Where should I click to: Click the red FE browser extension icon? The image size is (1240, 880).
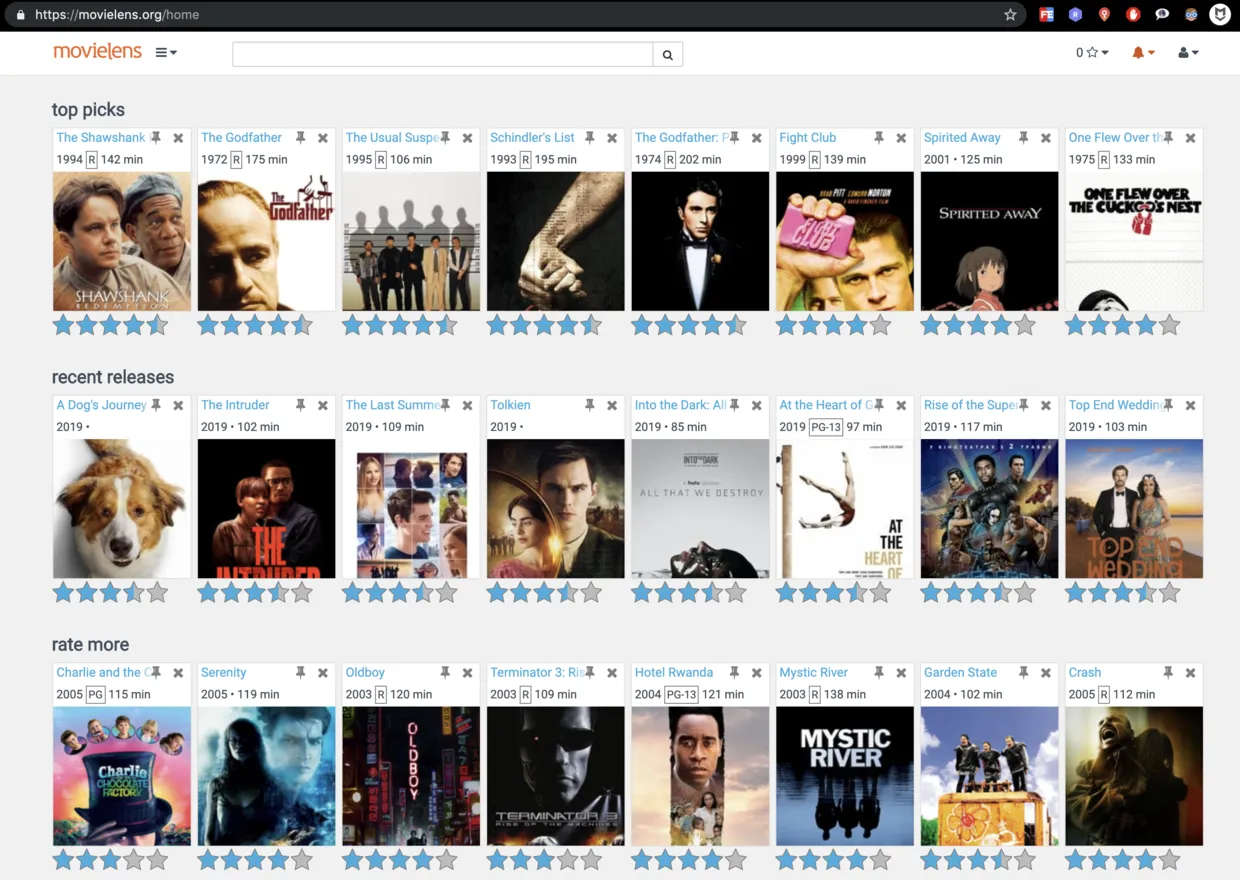point(1046,15)
